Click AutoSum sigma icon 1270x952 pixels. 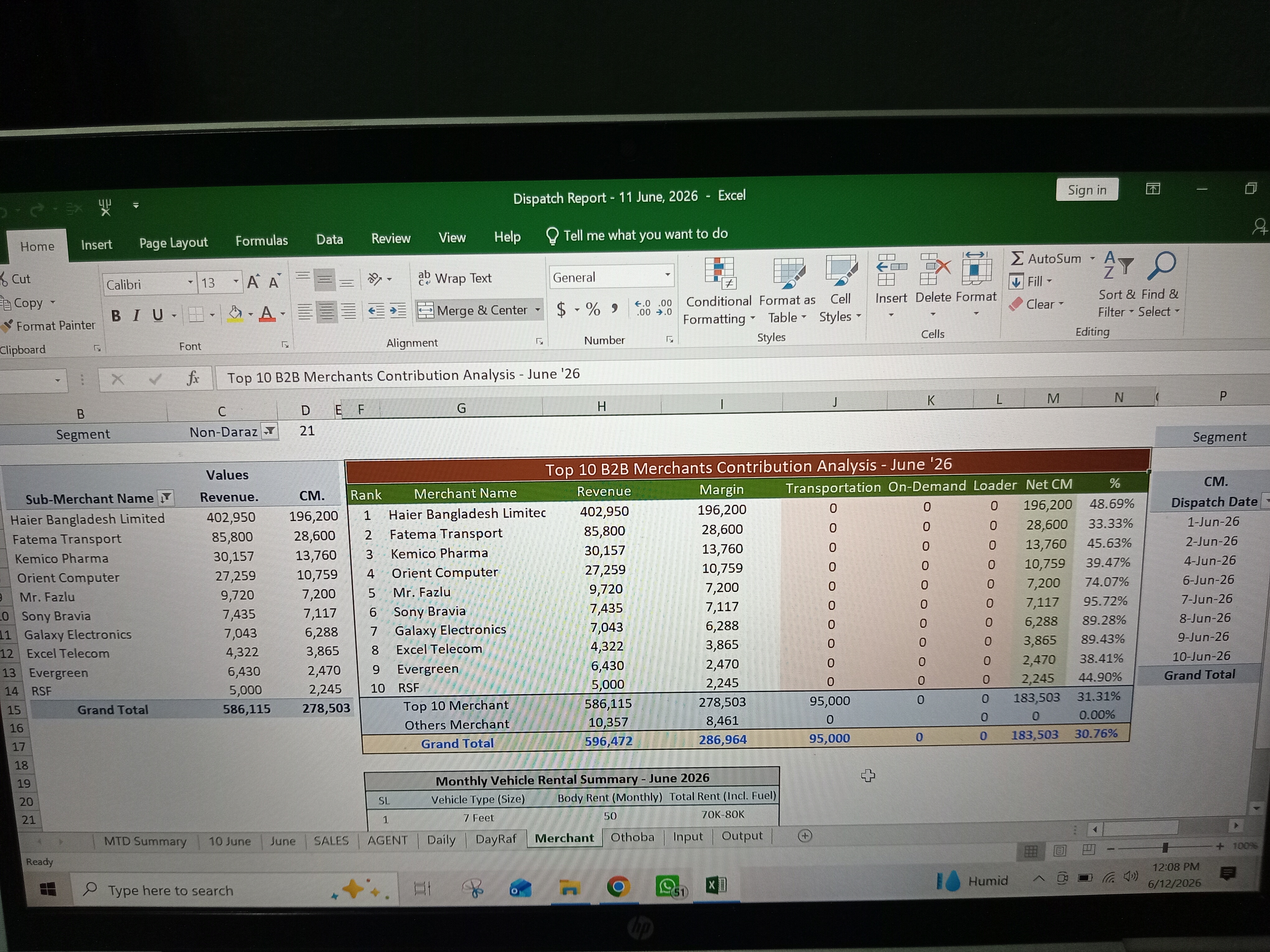pos(1017,258)
